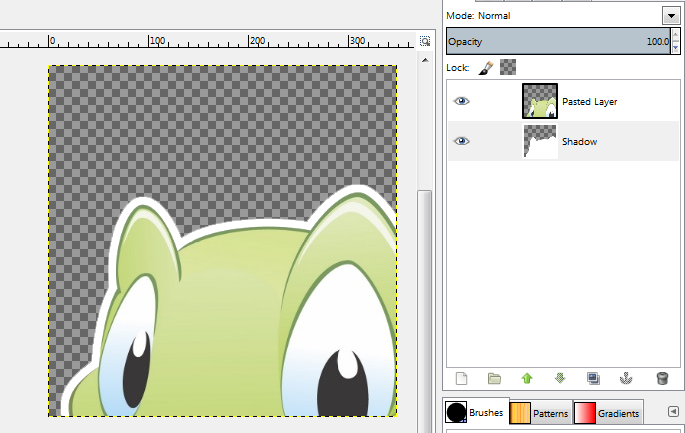Toggle lock pixels paintbrush icon
Image resolution: width=685 pixels, height=433 pixels.
486,67
